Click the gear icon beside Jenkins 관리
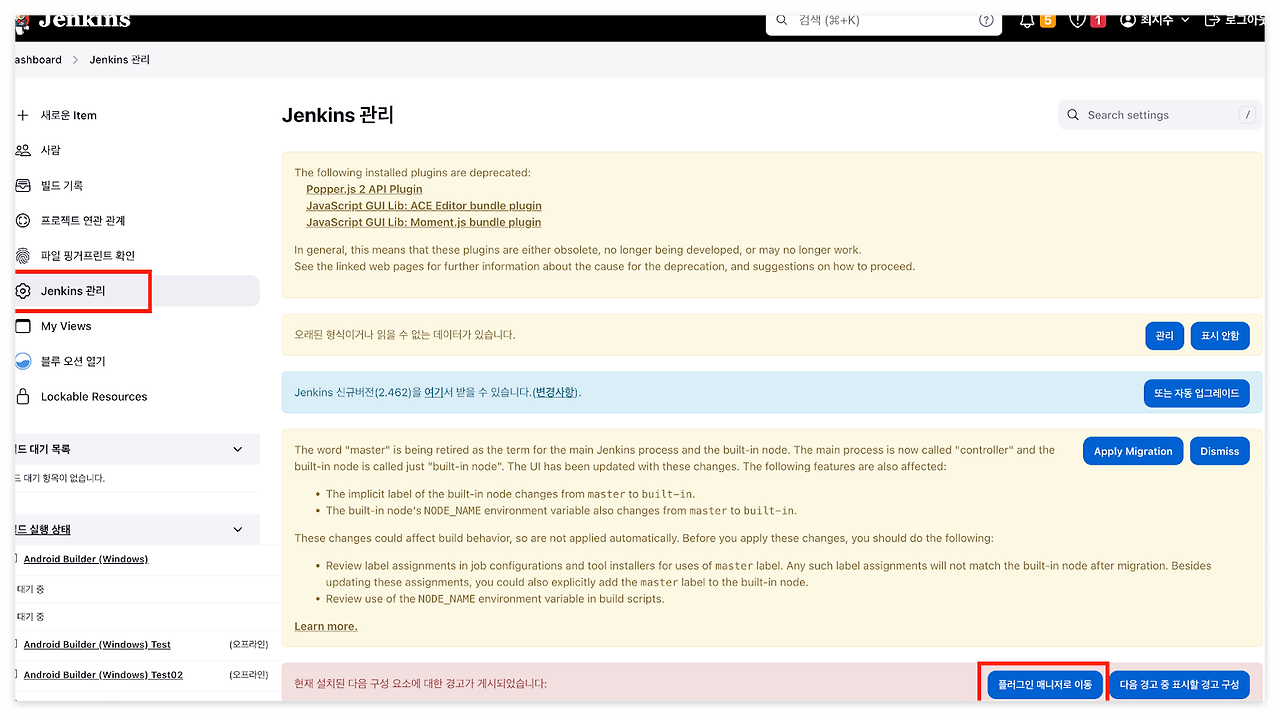1280x716 pixels. [23, 291]
